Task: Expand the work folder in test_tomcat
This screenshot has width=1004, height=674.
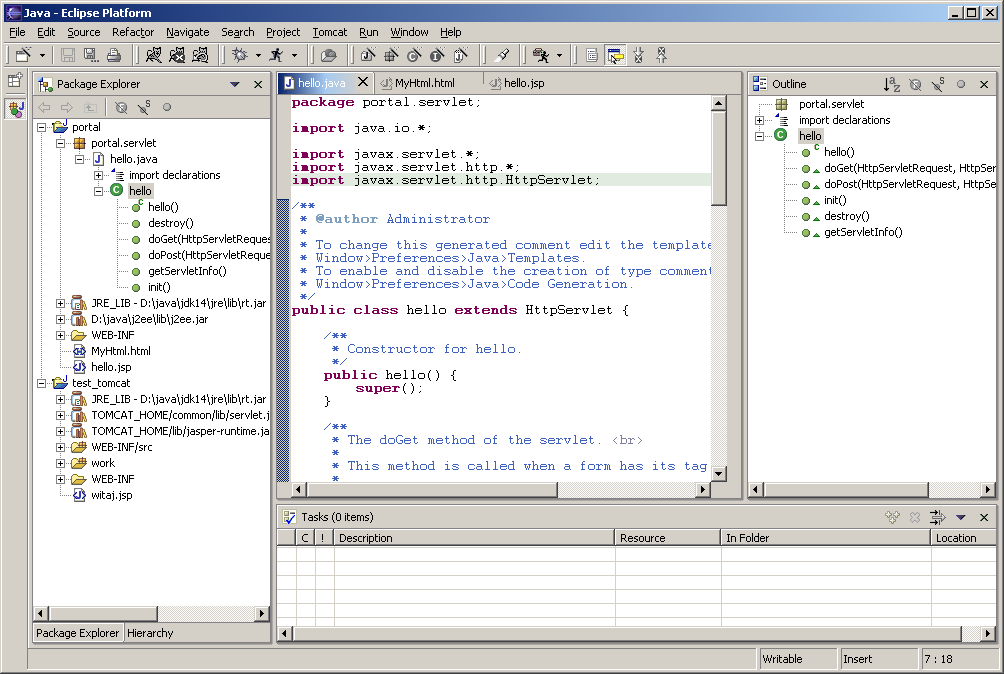Action: click(x=60, y=463)
